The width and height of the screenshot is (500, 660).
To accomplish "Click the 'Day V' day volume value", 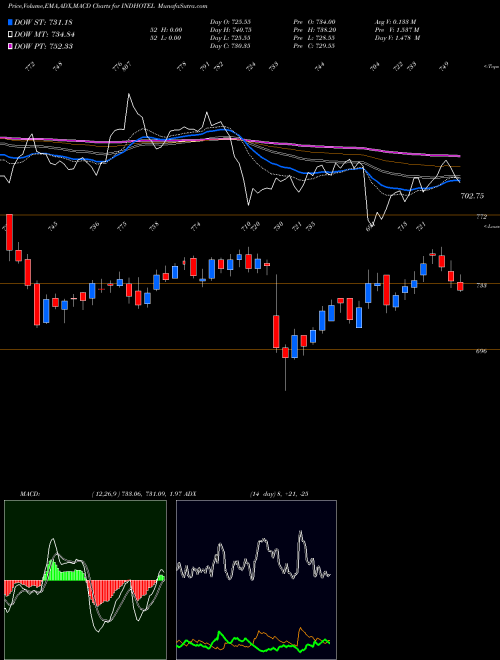I will click(x=398, y=38).
